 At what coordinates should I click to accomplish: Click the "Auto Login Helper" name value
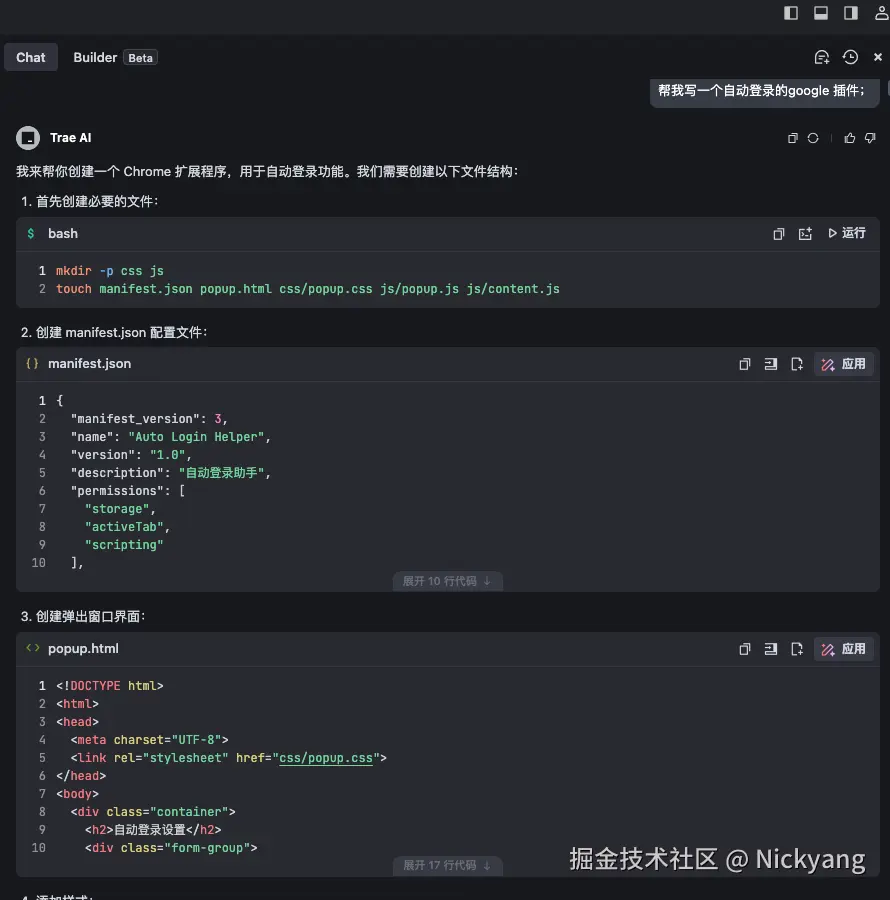[x=196, y=437]
